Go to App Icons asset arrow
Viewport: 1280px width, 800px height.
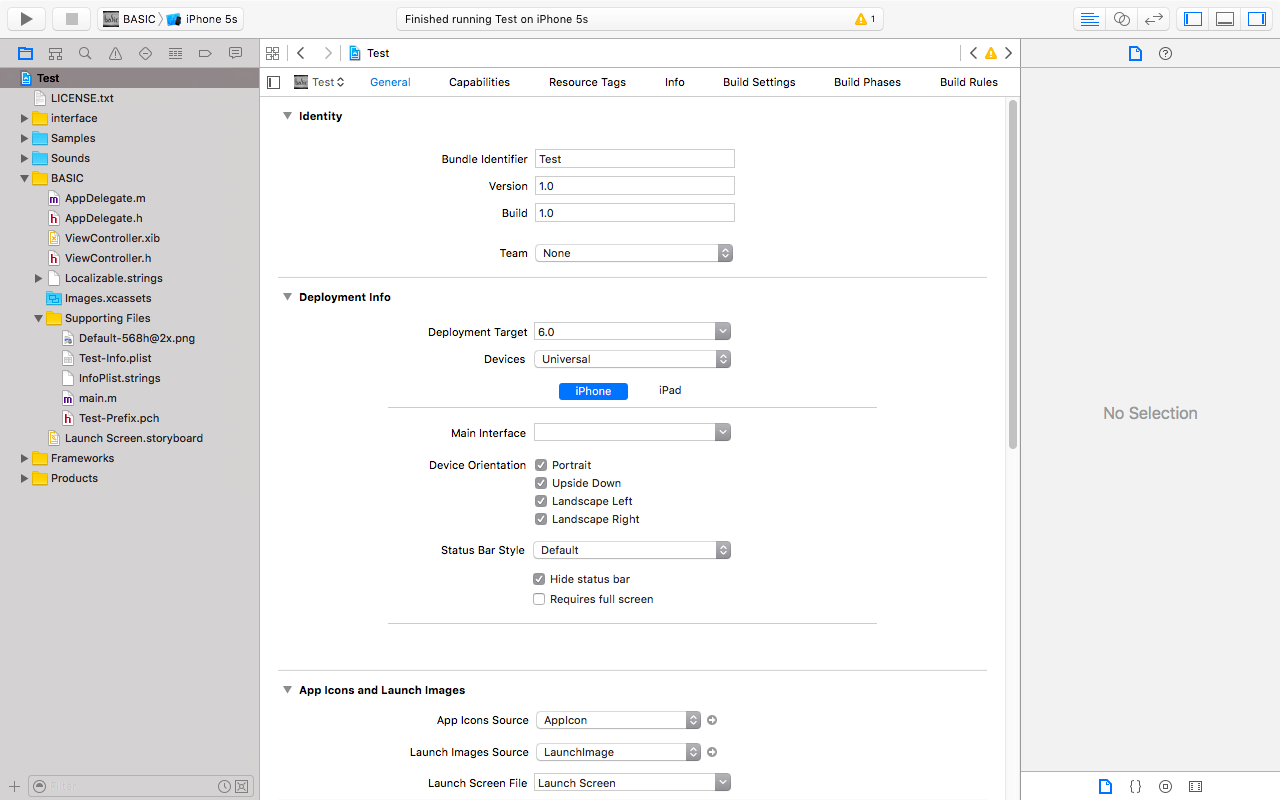click(x=712, y=720)
